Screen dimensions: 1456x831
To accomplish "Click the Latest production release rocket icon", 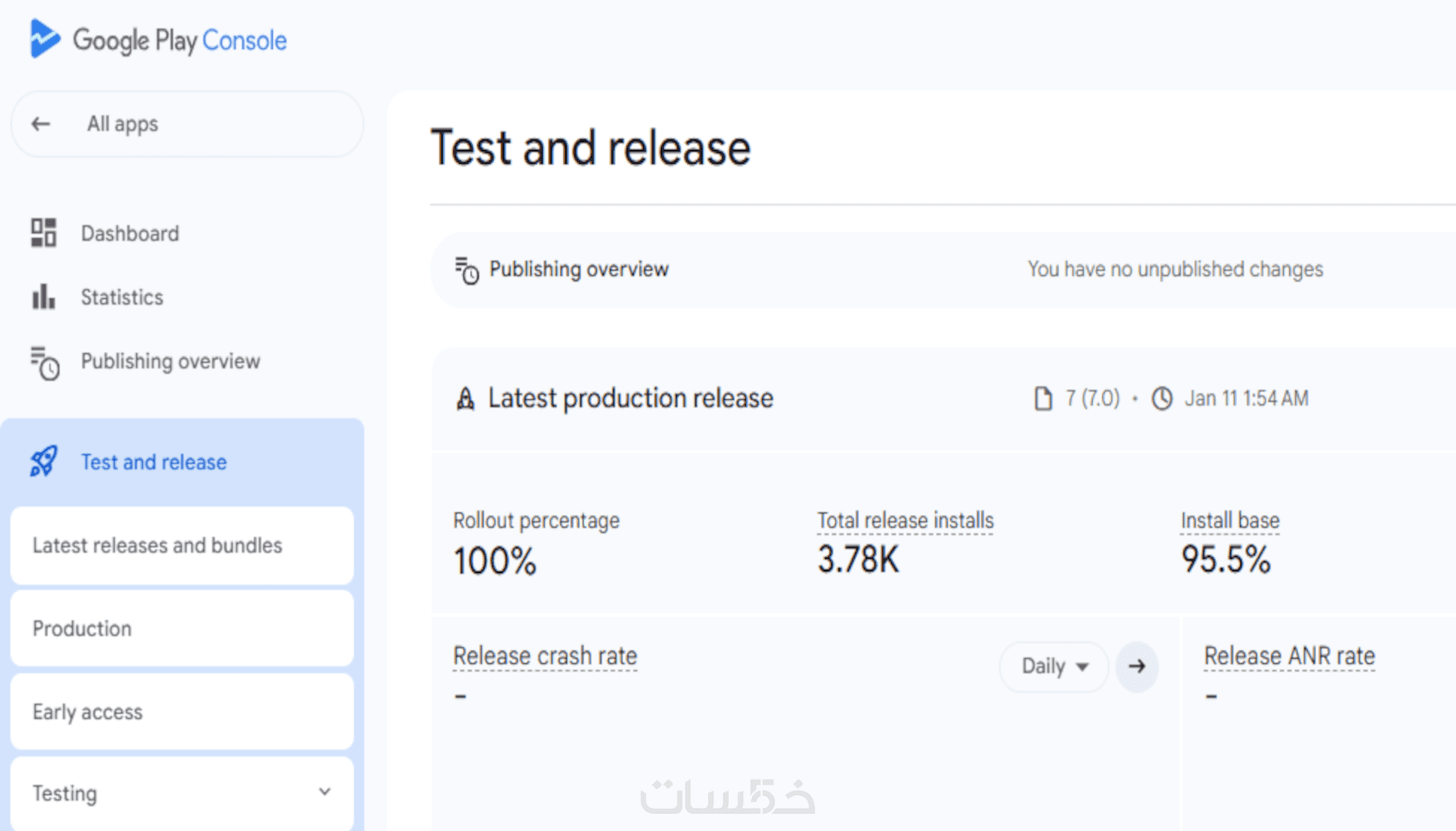I will [465, 398].
